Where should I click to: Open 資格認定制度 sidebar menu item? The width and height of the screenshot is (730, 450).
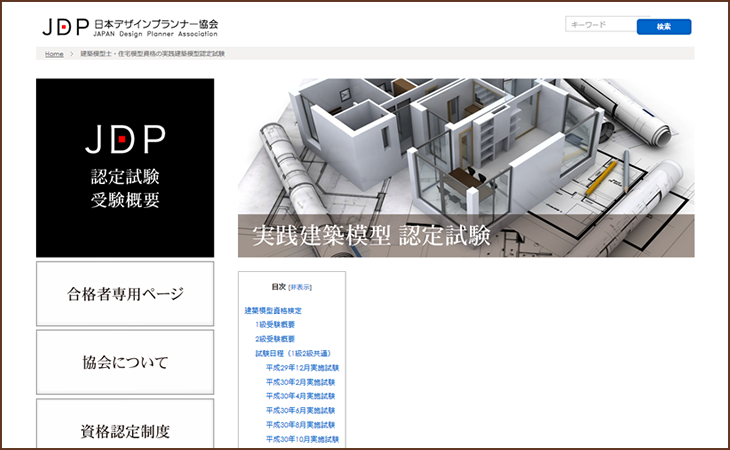tap(125, 431)
